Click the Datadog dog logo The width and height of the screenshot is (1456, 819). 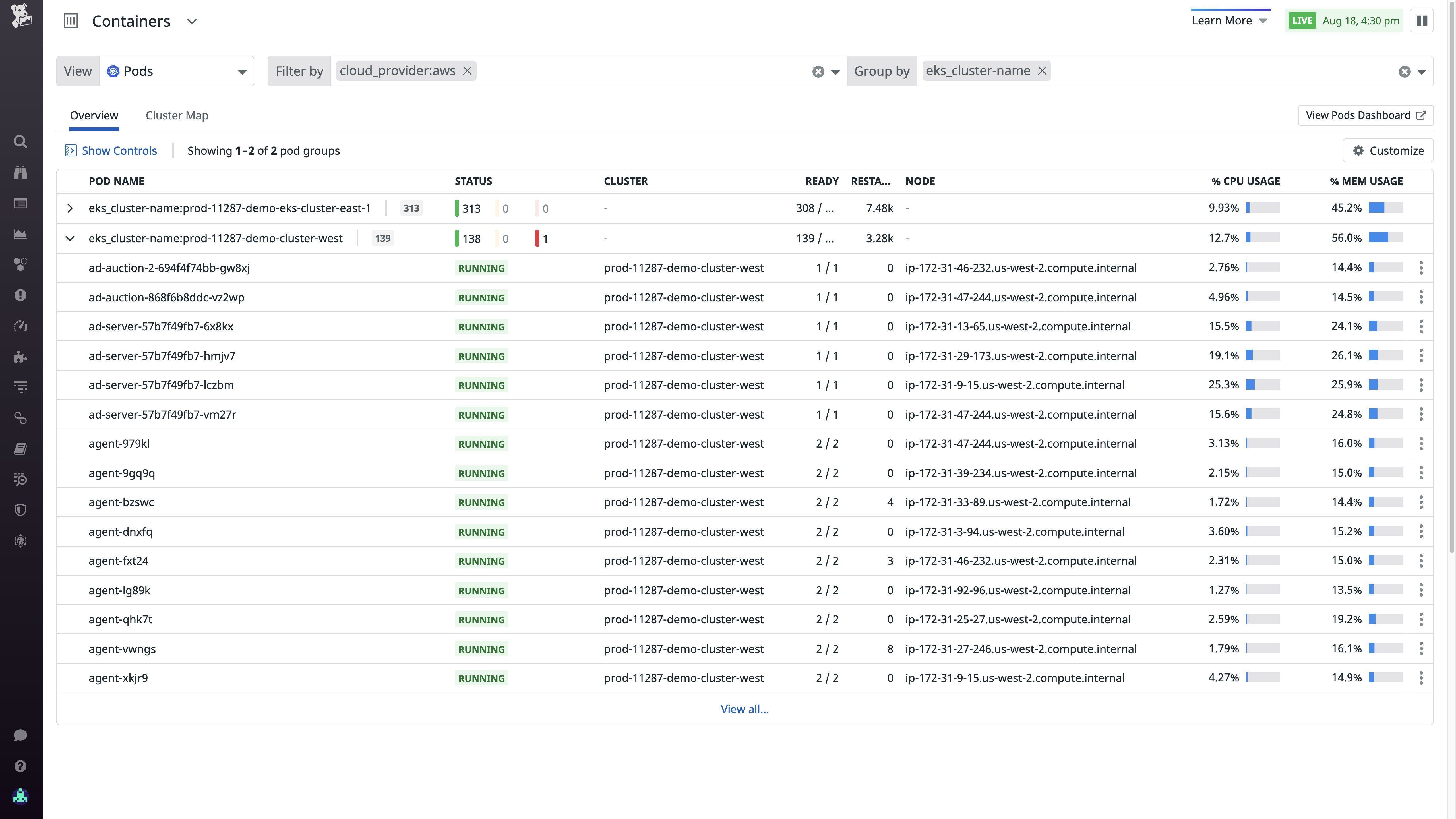click(21, 15)
